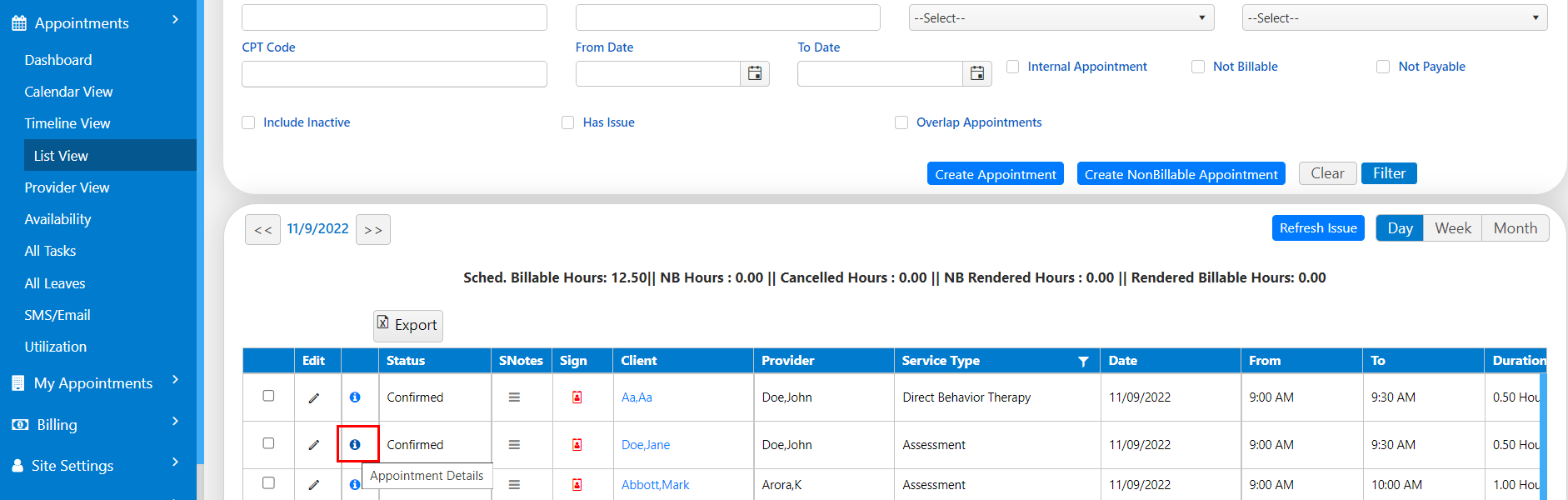This screenshot has width=1568, height=500.
Task: Toggle the Include Inactive checkbox
Action: tap(248, 122)
